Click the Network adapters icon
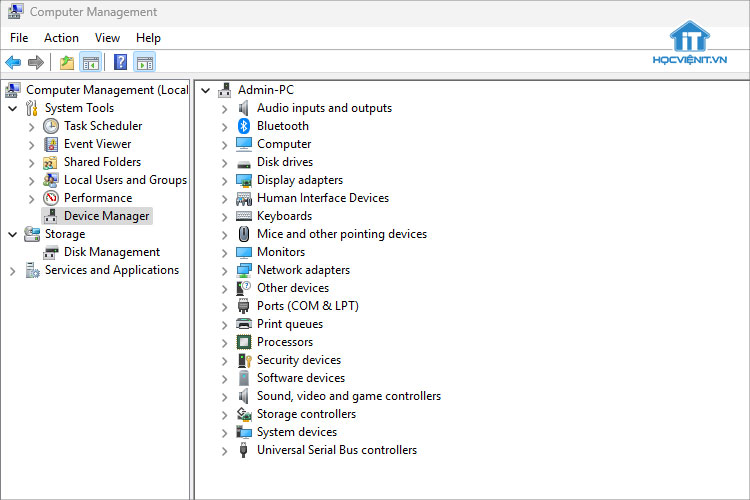This screenshot has height=500, width=750. point(244,270)
